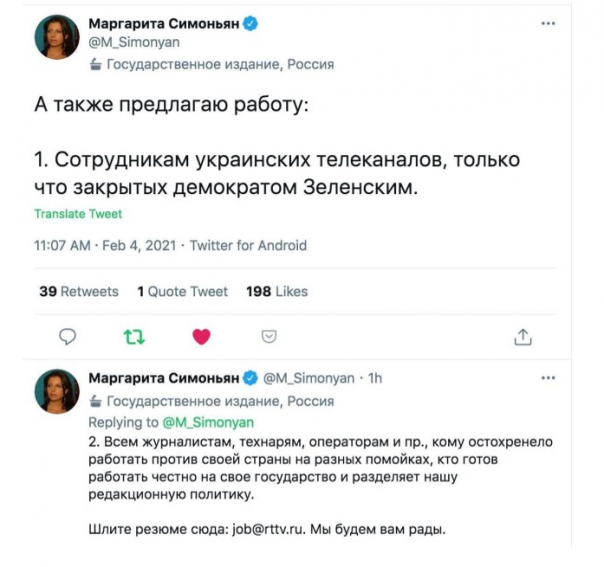Open the main tweet author's profile picture
604x567 pixels.
59,38
